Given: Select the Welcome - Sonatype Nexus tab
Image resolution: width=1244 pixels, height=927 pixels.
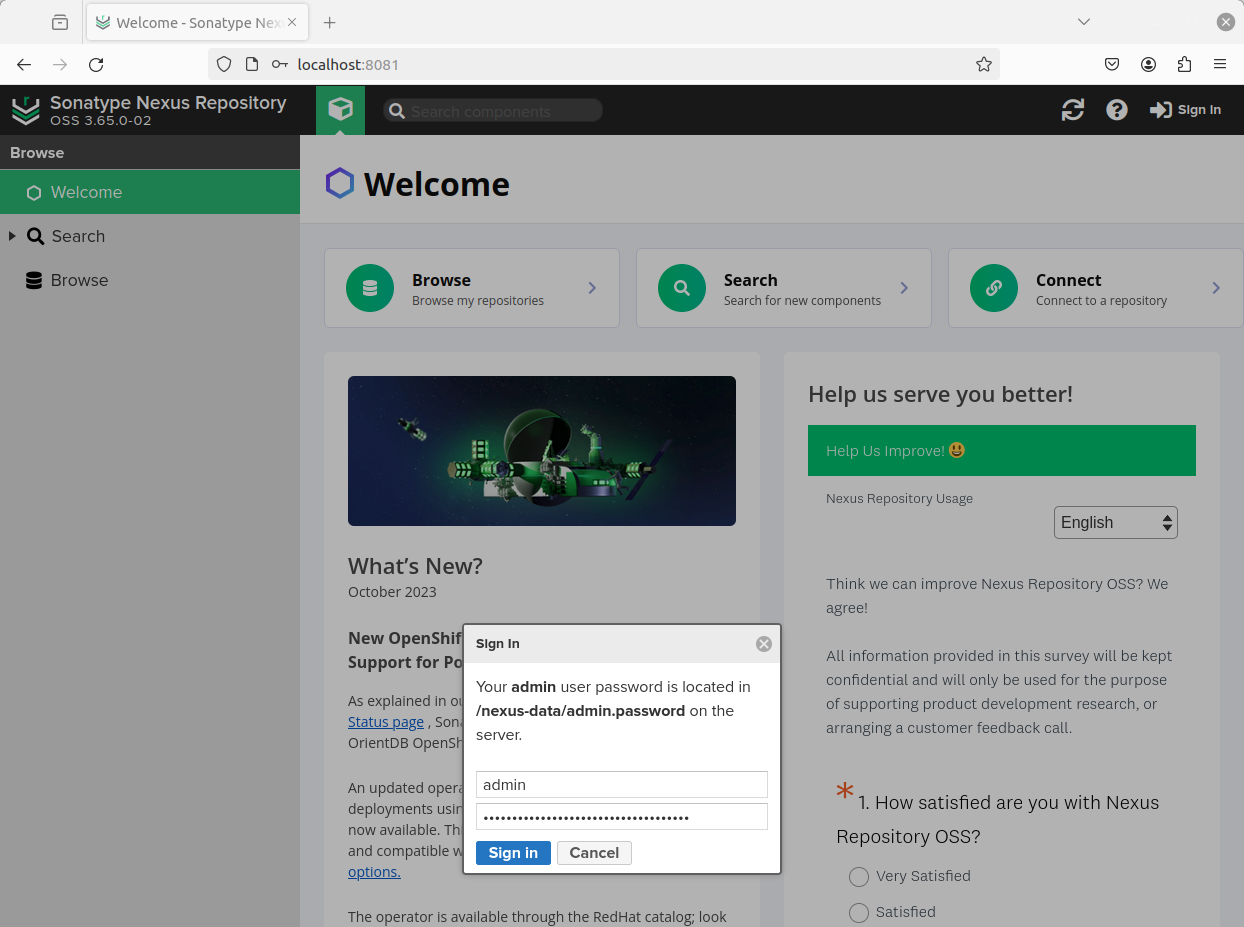Looking at the screenshot, I should [198, 22].
